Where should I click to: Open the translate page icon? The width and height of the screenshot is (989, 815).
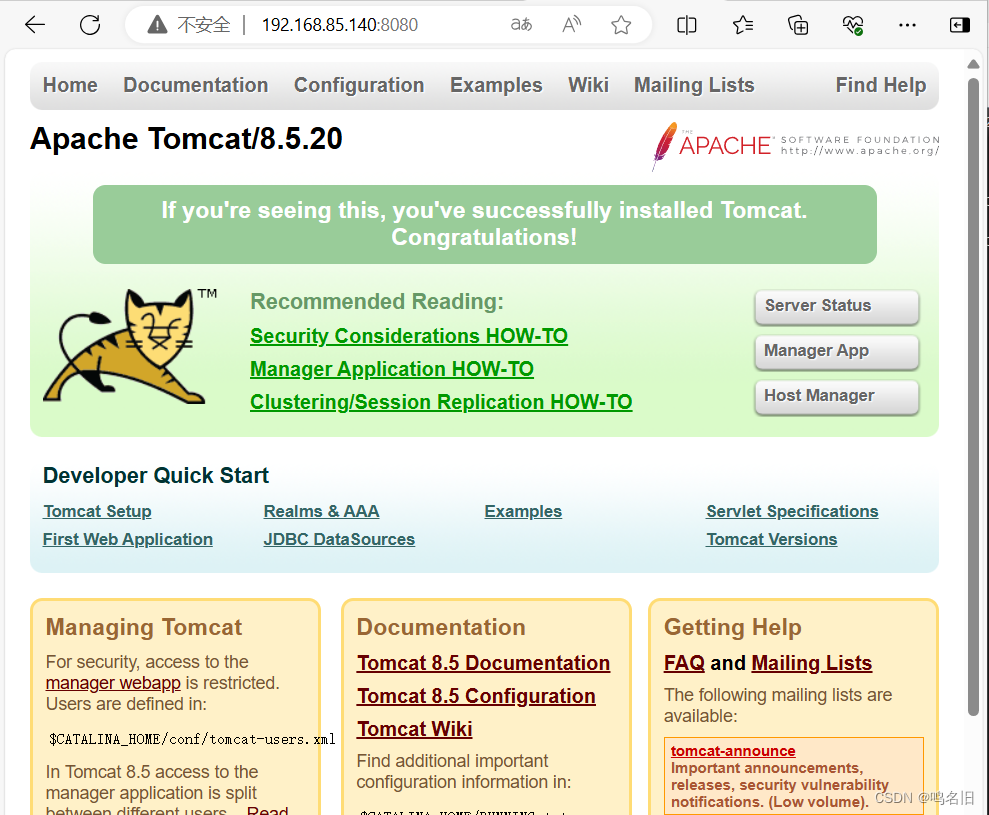tap(521, 25)
